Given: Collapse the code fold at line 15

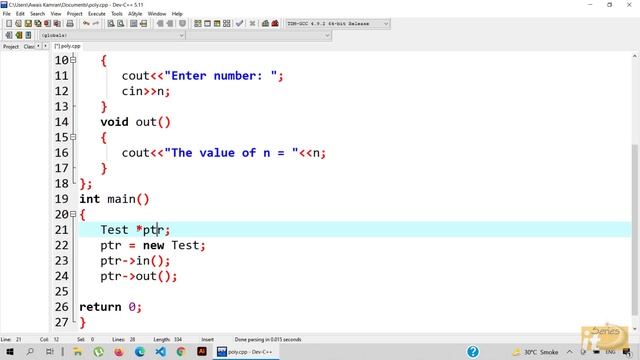Looking at the screenshot, I should click(x=73, y=137).
